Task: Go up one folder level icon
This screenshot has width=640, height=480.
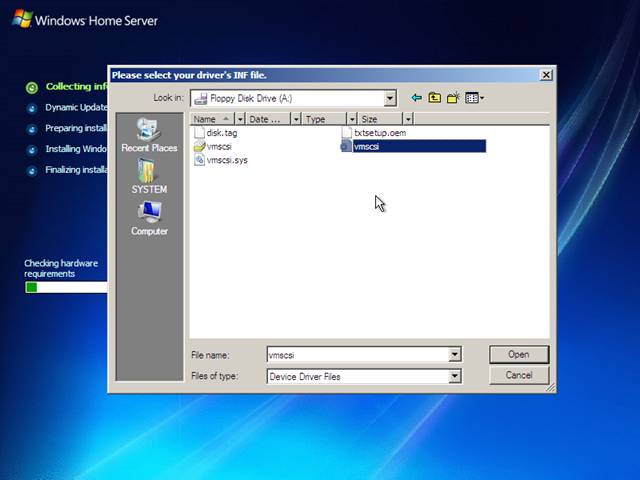Action: pos(435,98)
